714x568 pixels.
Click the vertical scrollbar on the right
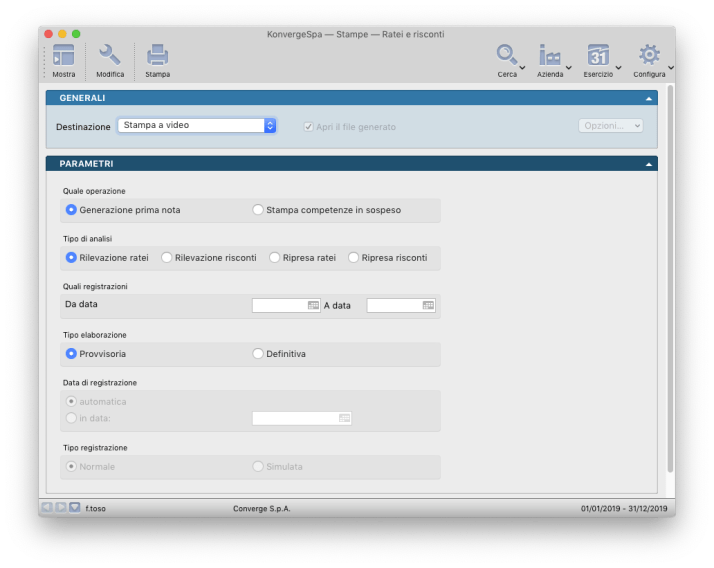click(669, 280)
